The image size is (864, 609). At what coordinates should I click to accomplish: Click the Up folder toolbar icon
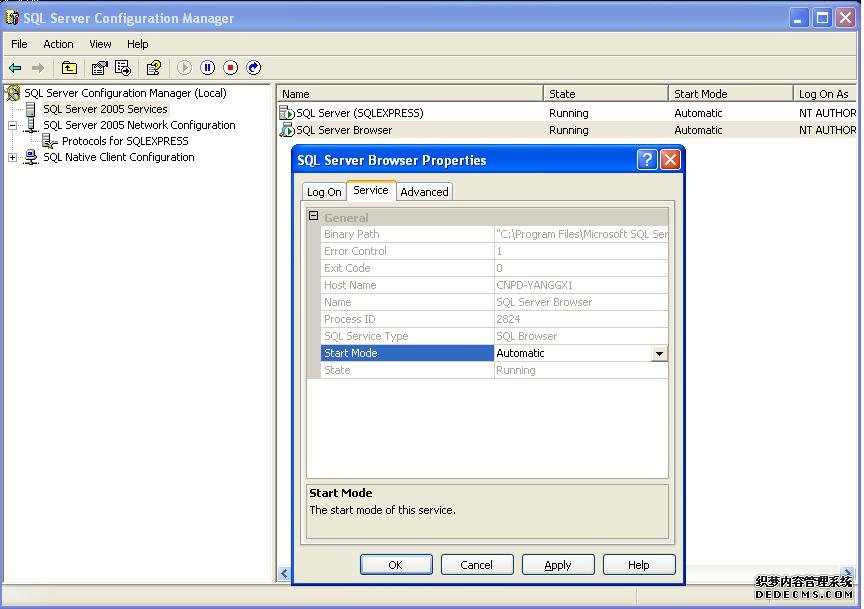(69, 68)
